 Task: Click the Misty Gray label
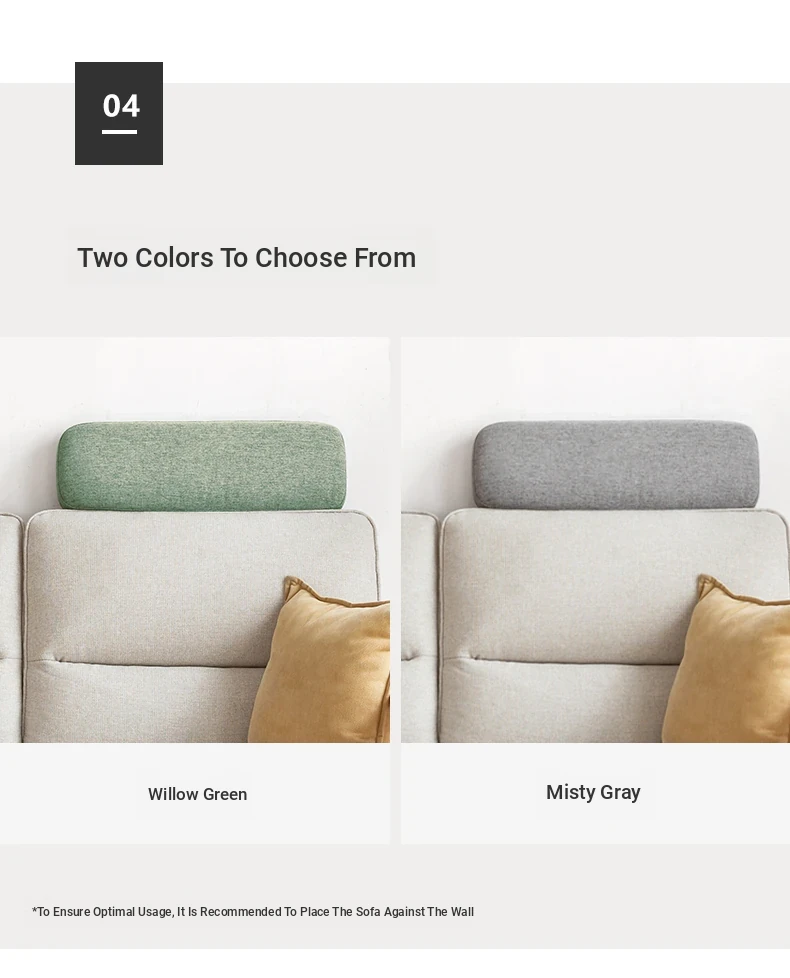pos(593,792)
